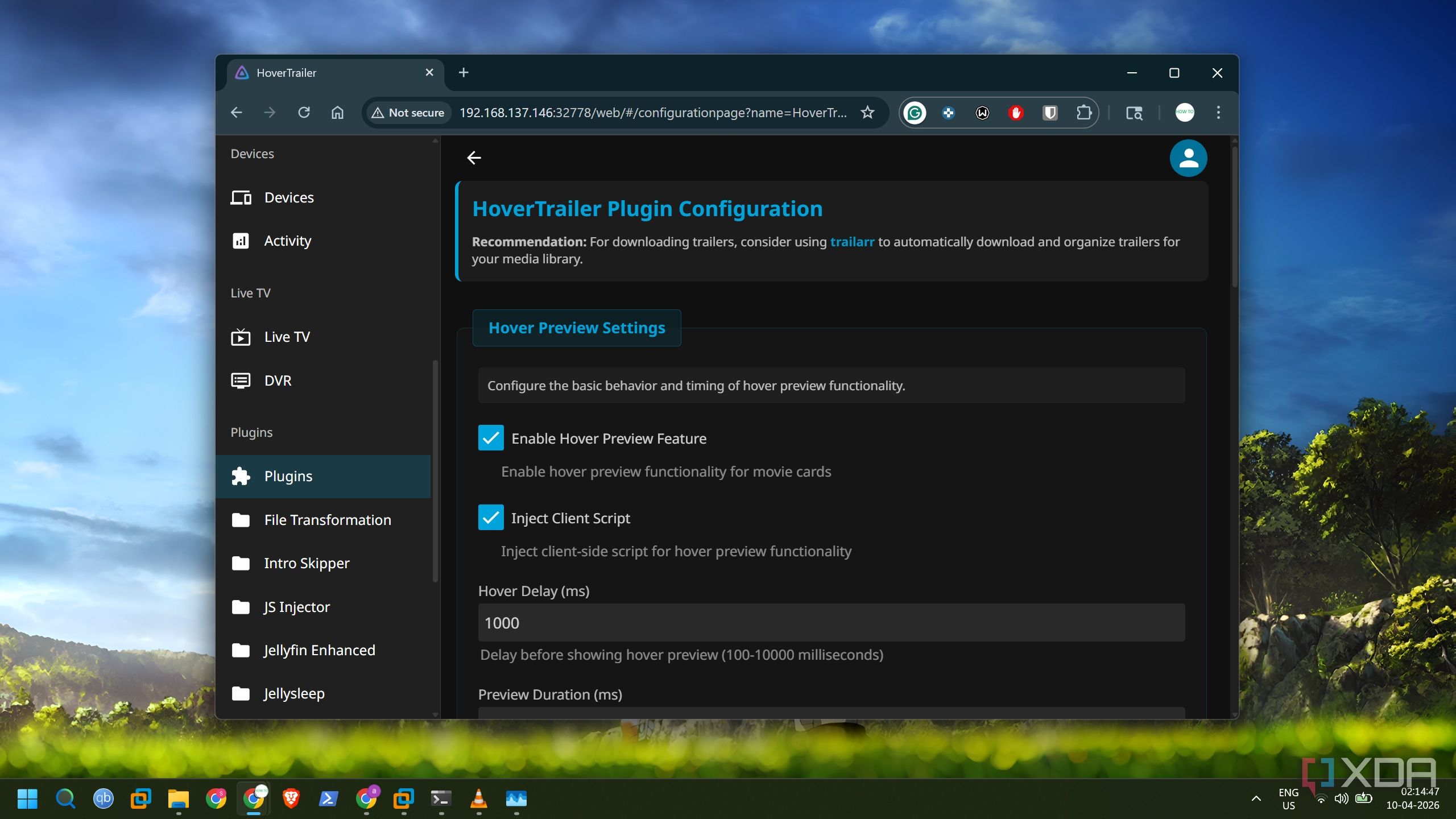This screenshot has width=1456, height=819.
Task: Open VLC from the taskbar
Action: [479, 799]
